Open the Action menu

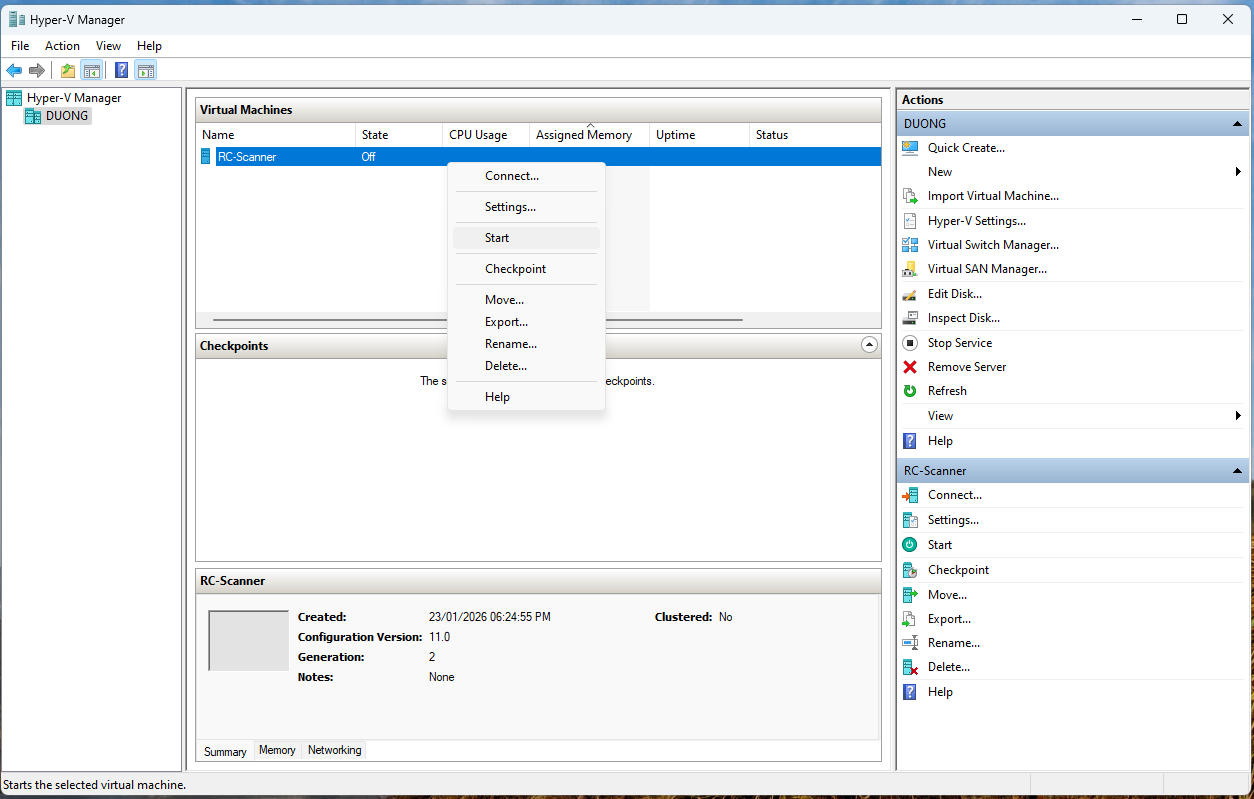pyautogui.click(x=62, y=46)
